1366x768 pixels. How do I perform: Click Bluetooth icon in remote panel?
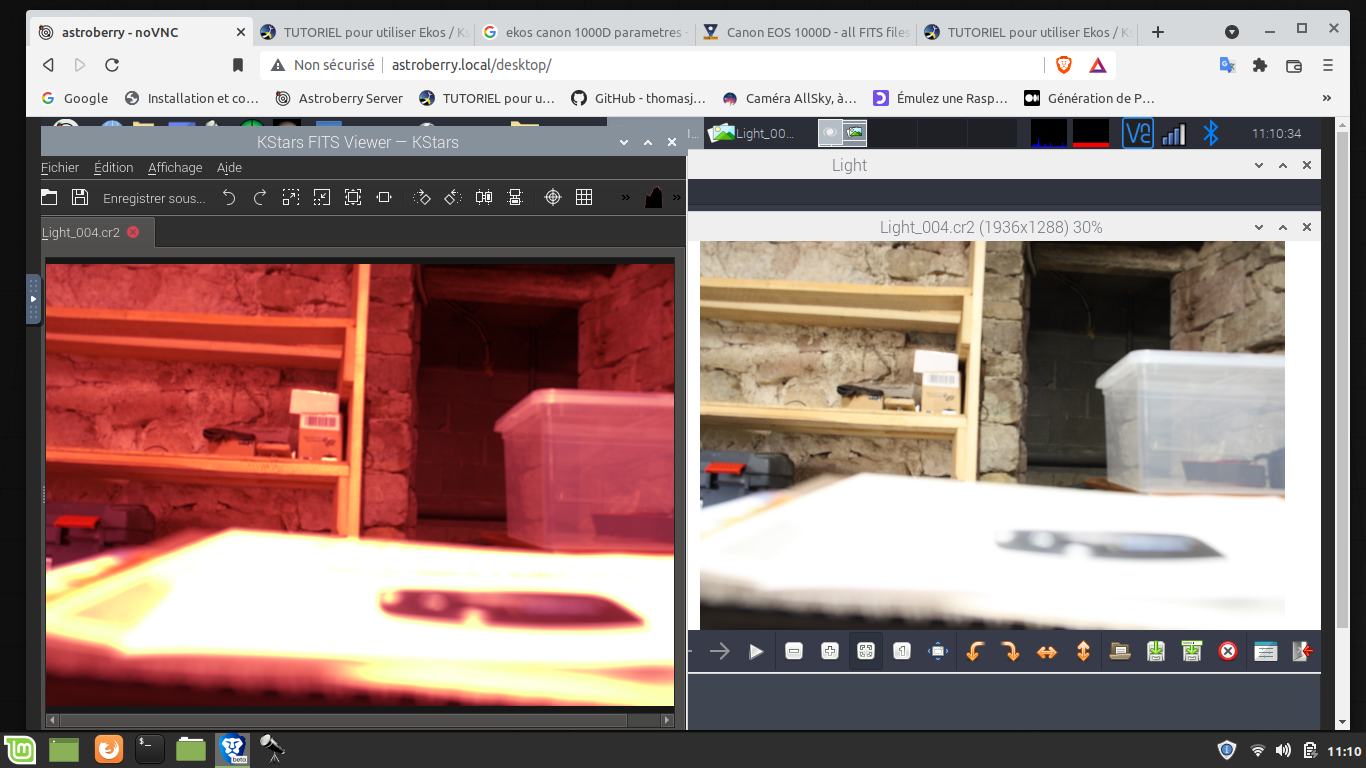tap(1210, 133)
